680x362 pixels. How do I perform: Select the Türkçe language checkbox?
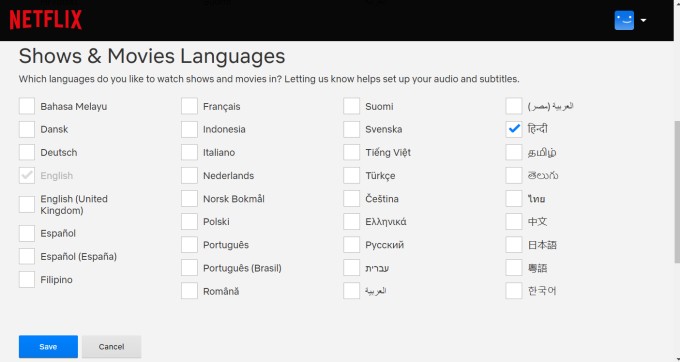click(x=352, y=176)
